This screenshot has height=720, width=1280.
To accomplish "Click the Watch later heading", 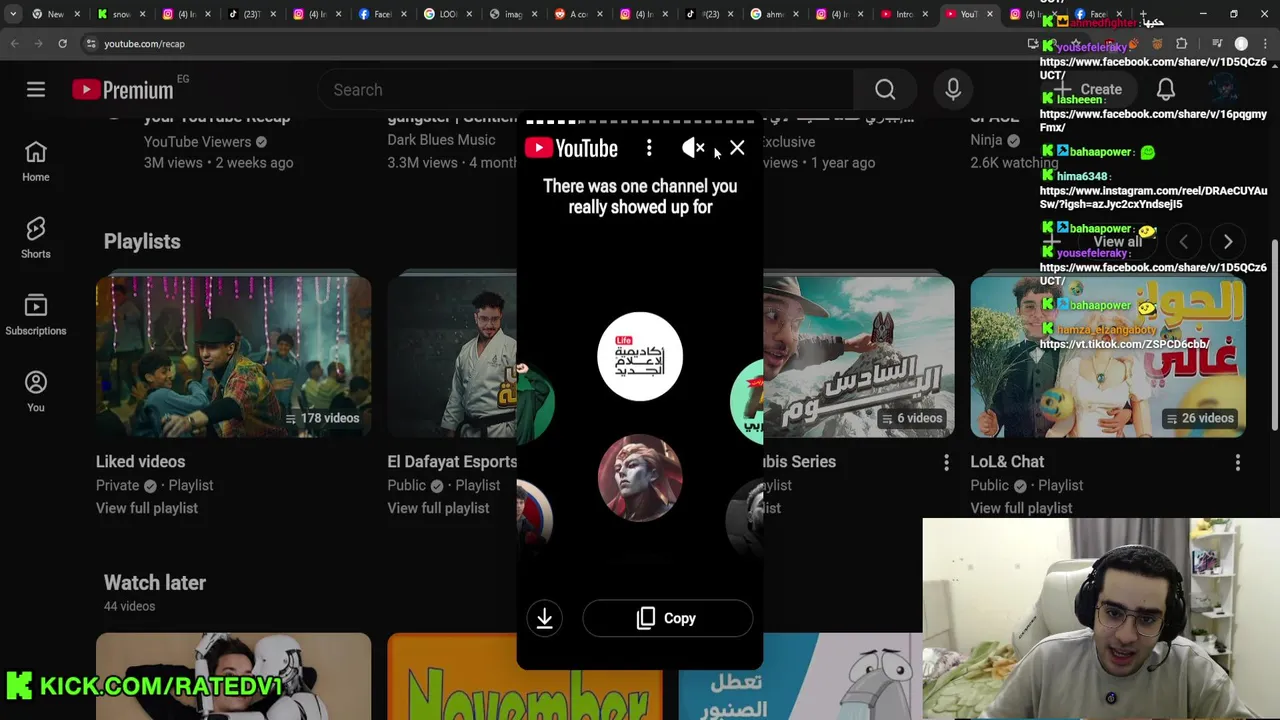I will [155, 583].
